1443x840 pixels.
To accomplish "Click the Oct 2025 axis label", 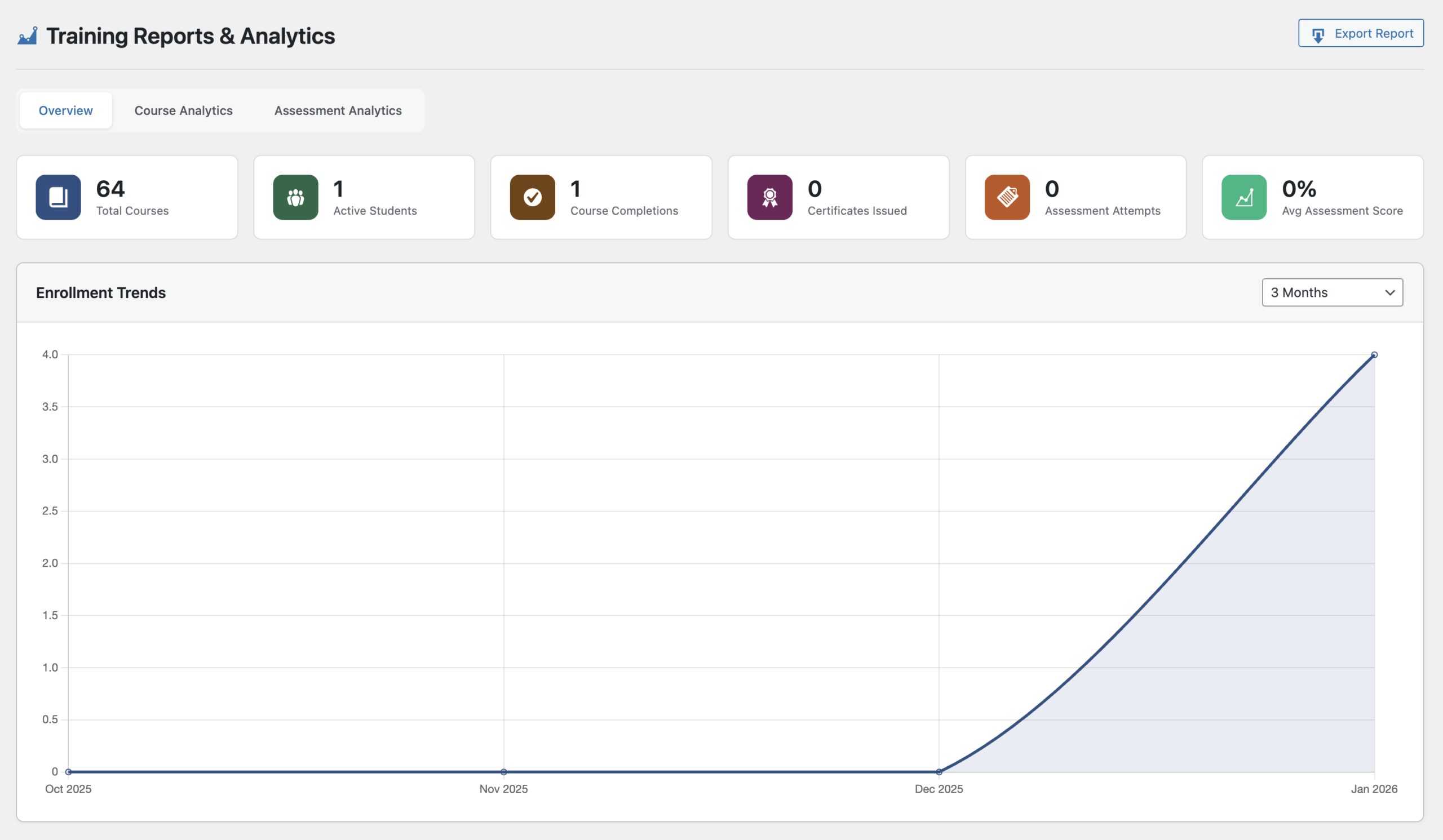I will pos(68,789).
